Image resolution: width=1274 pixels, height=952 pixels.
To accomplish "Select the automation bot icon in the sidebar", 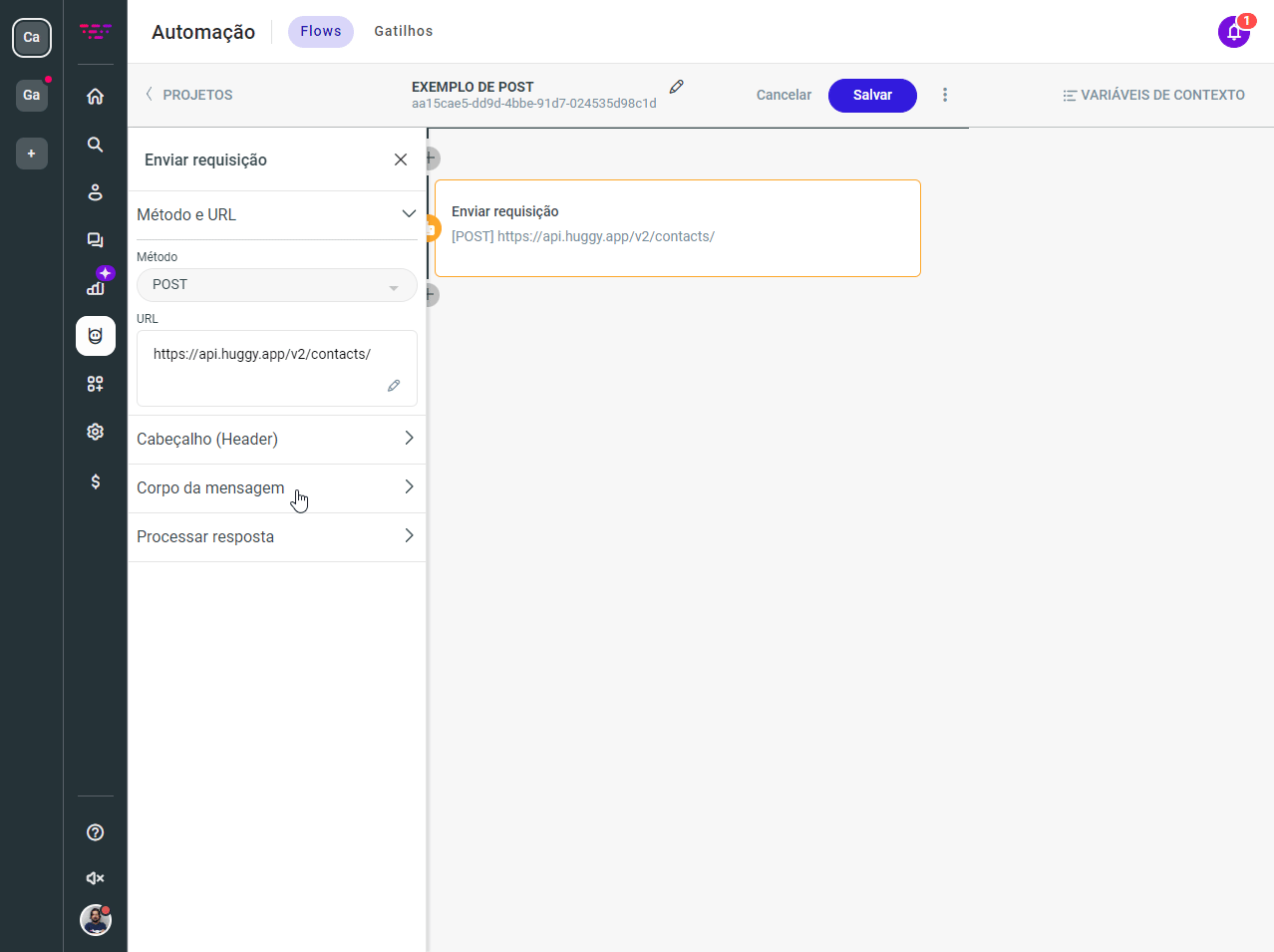I will [x=96, y=336].
